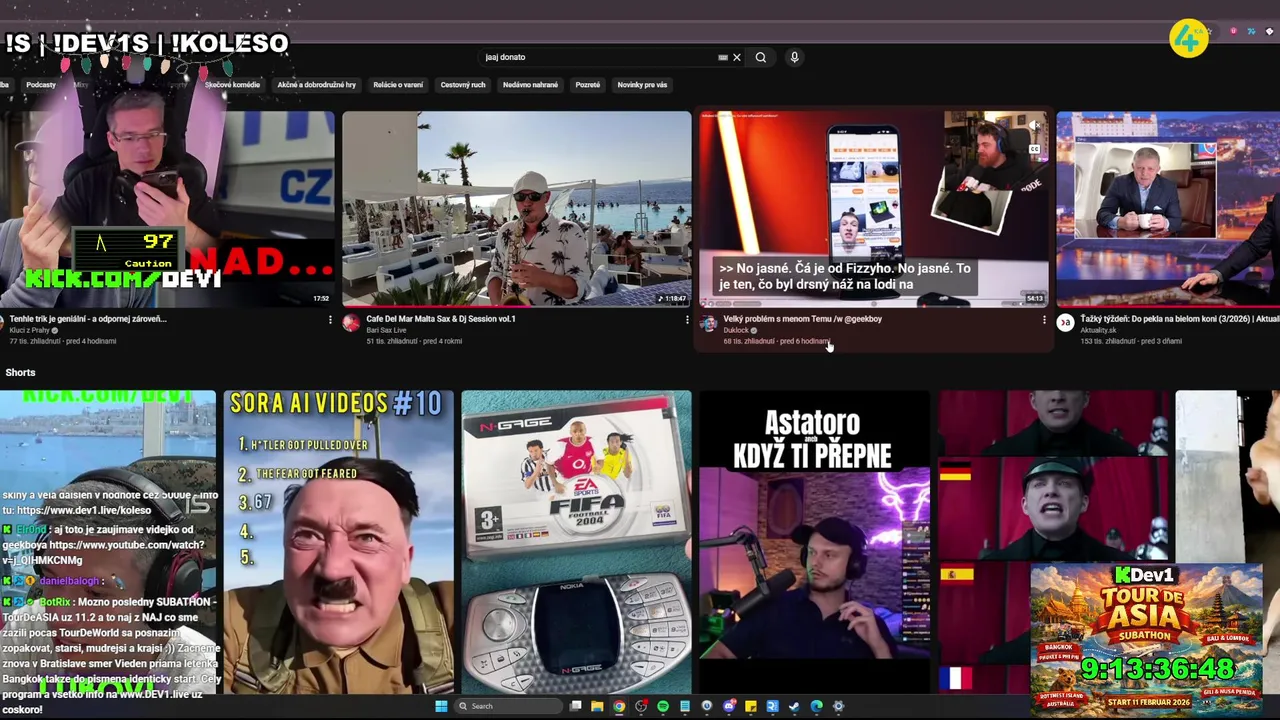The height and width of the screenshot is (720, 1280).
Task: Open Discord from the taskbar
Action: point(729,706)
